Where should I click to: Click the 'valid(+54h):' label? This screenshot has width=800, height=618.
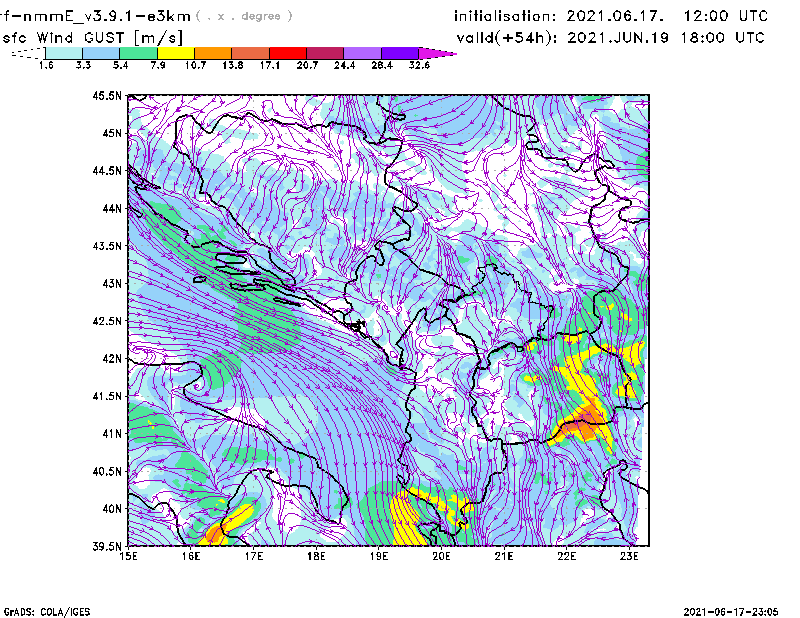[x=507, y=38]
